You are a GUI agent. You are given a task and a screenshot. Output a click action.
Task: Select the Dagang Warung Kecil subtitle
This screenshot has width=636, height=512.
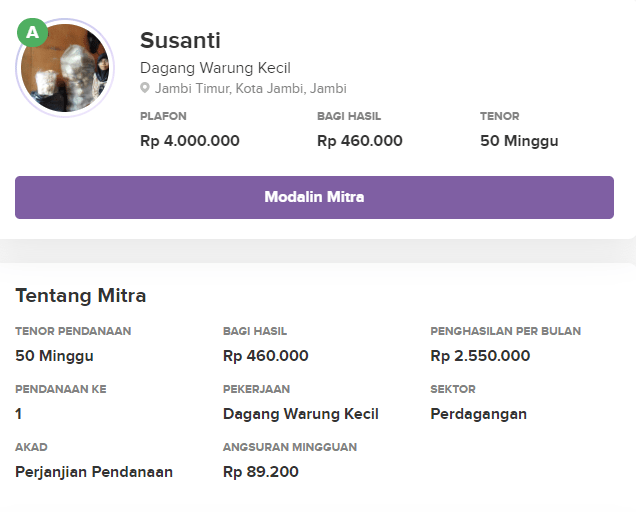click(215, 68)
